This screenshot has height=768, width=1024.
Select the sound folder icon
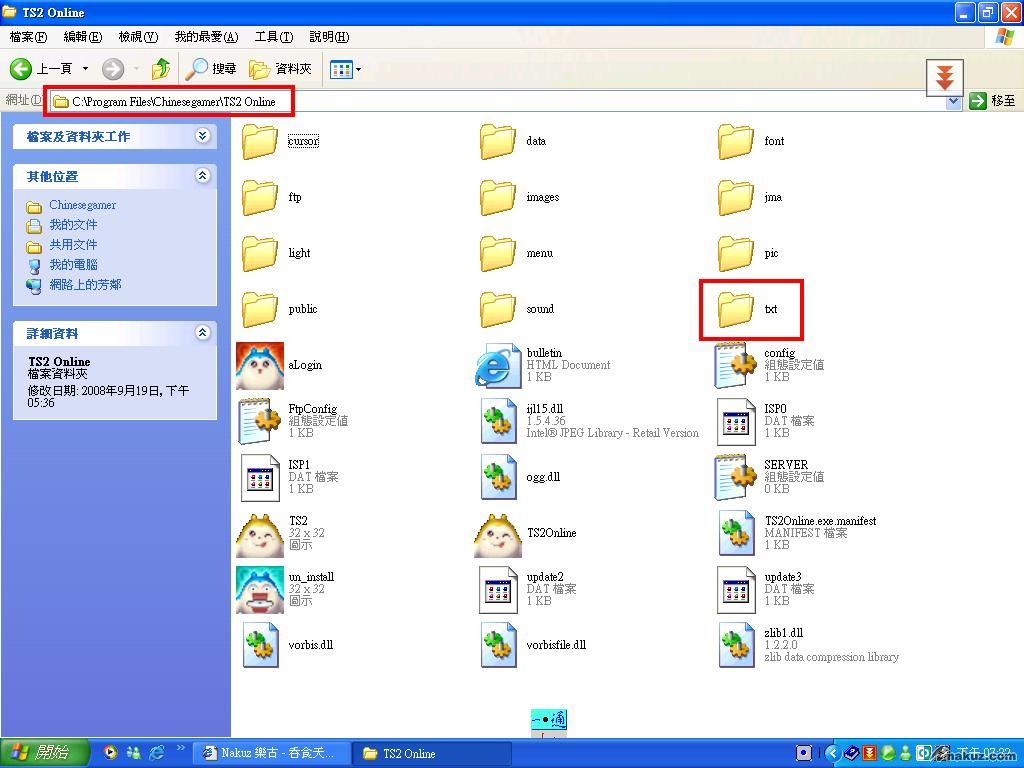(498, 310)
